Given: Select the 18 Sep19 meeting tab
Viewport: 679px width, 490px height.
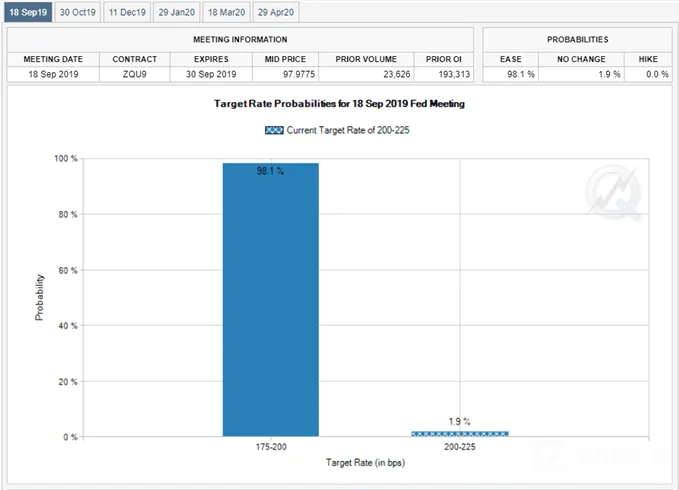Looking at the screenshot, I should pos(28,12).
